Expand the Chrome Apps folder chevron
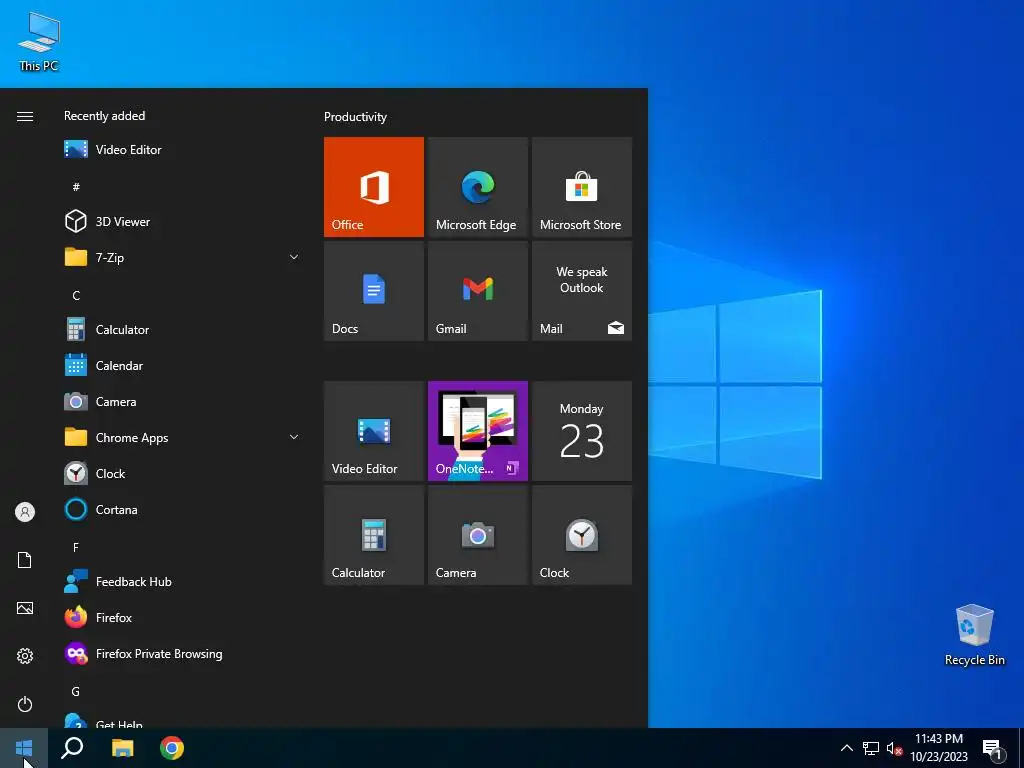The image size is (1024, 768). click(x=294, y=438)
